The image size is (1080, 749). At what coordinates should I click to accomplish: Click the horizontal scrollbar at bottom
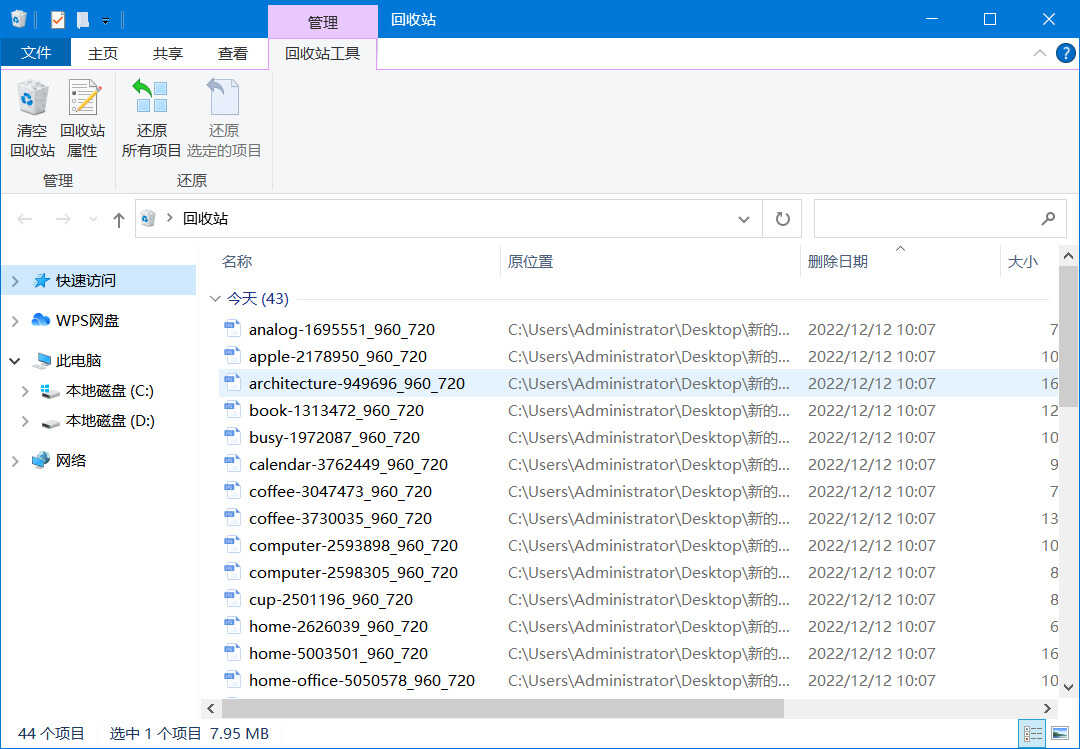[x=502, y=708]
